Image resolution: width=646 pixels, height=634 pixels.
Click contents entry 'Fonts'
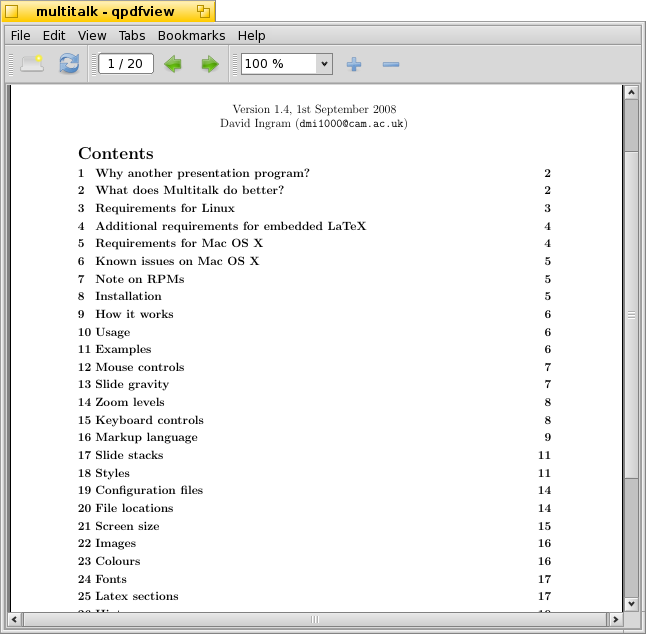(x=111, y=579)
